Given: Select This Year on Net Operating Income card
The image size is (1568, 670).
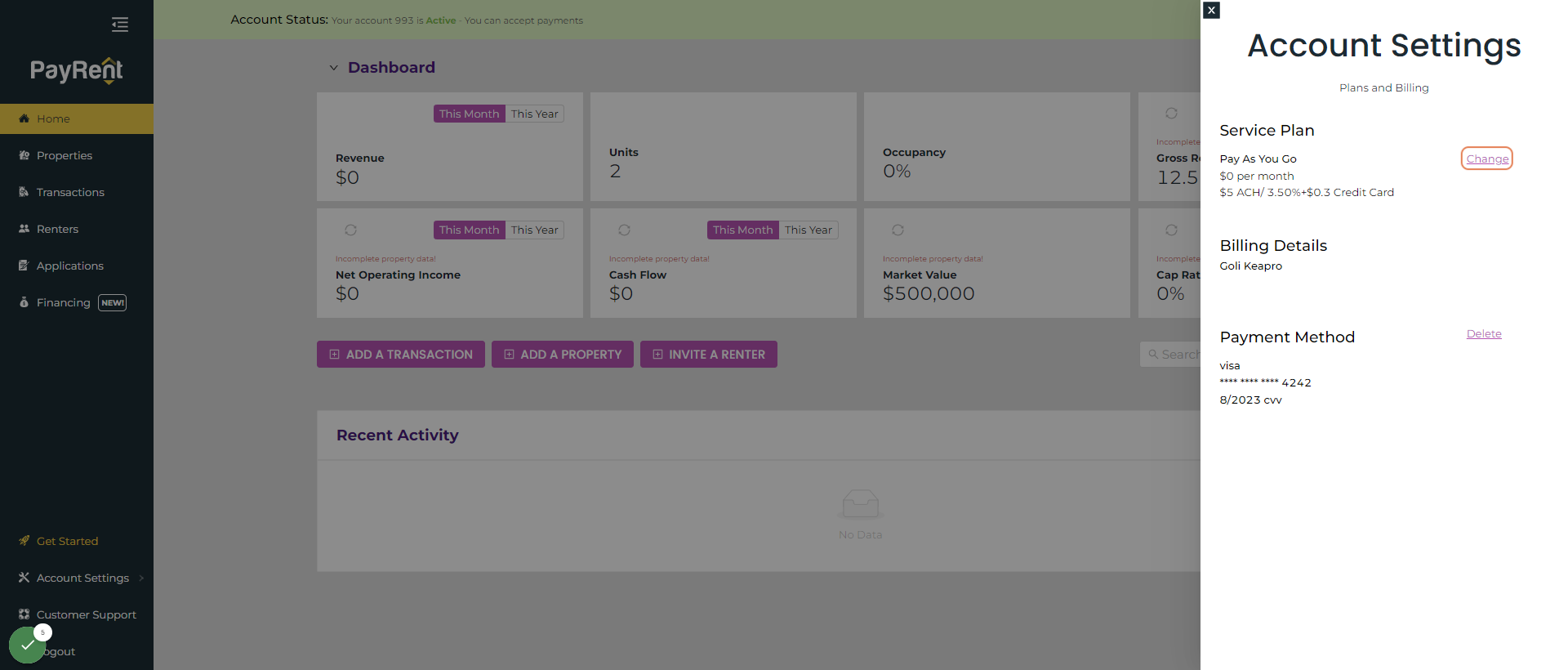Looking at the screenshot, I should 535,230.
